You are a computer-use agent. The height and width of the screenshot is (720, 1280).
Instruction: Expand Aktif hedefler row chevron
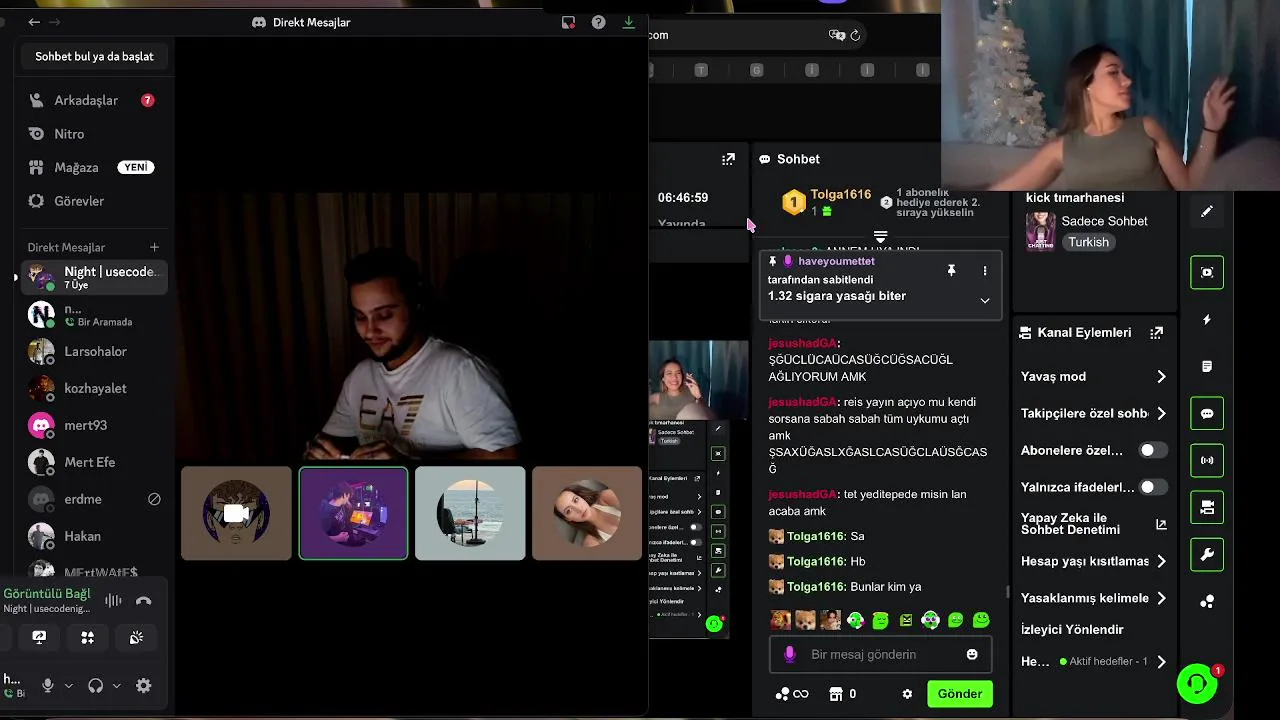(x=1161, y=661)
